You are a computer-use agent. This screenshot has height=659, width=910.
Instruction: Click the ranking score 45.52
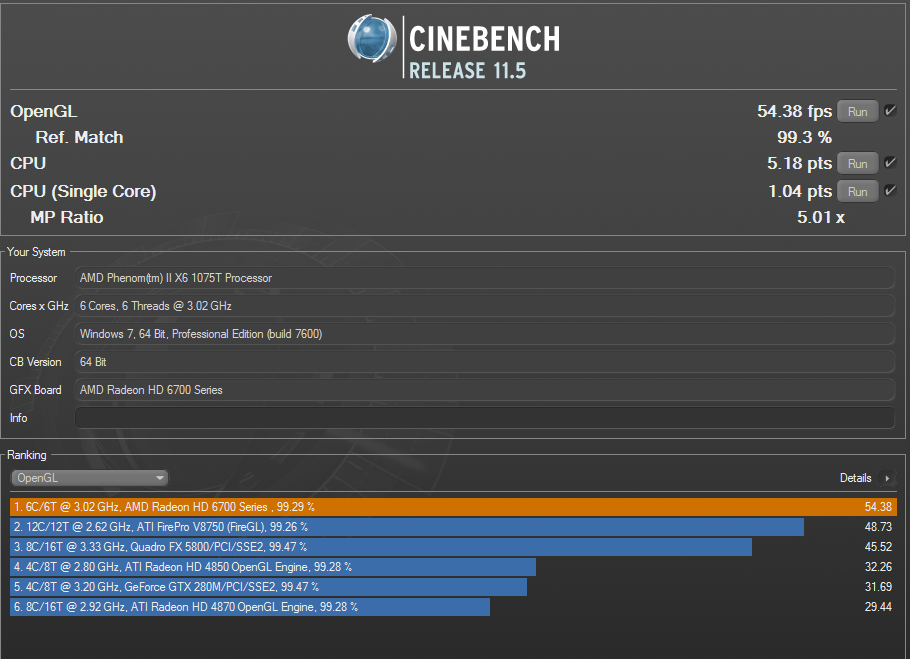tap(878, 546)
